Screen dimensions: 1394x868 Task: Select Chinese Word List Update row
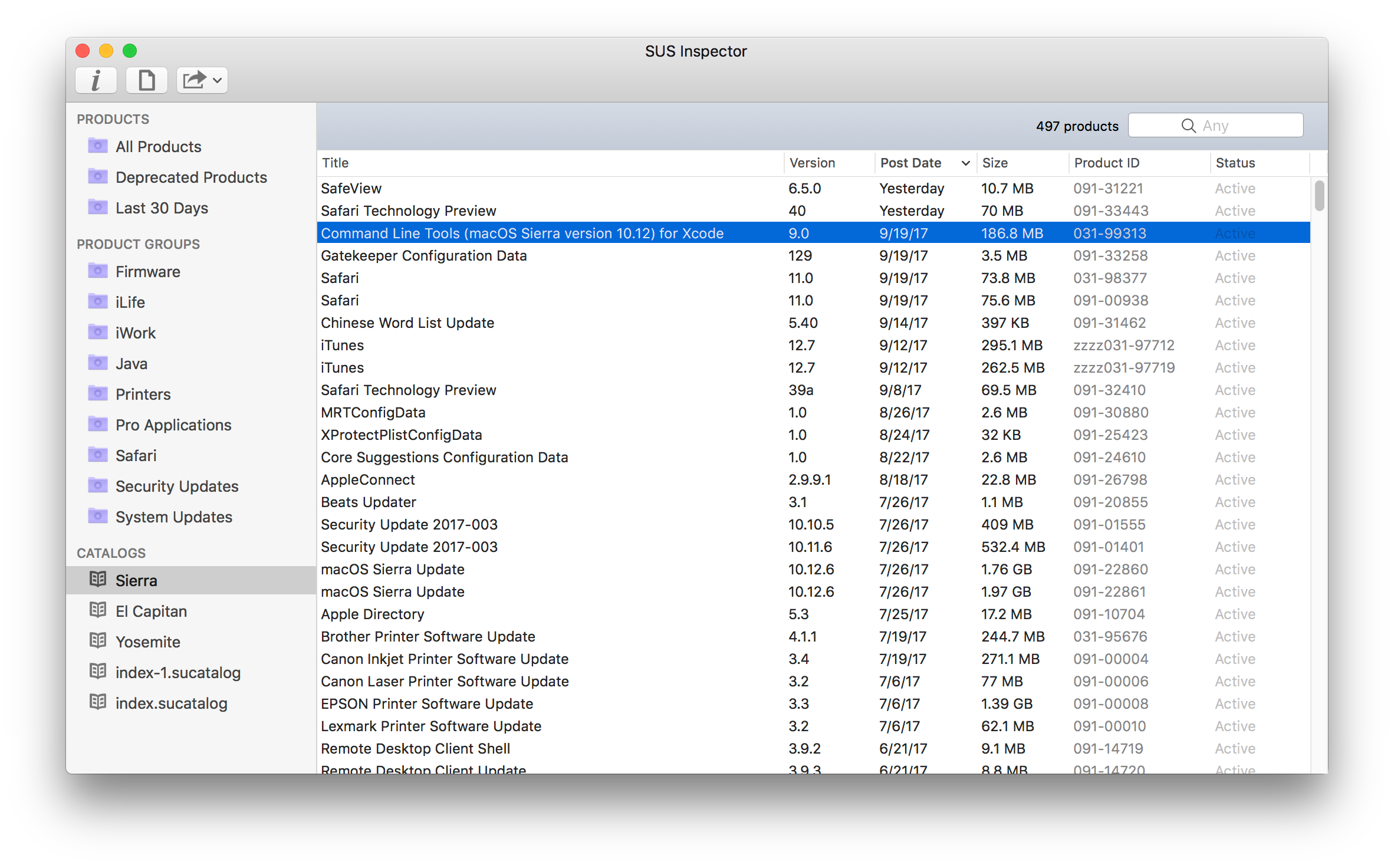[x=813, y=323]
